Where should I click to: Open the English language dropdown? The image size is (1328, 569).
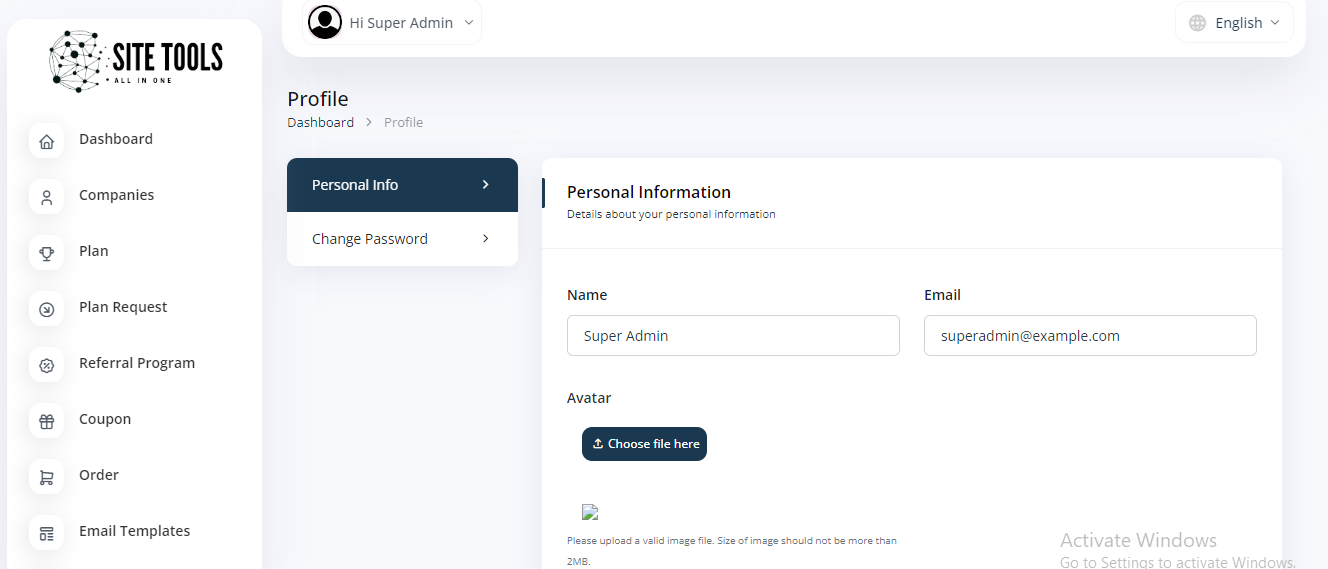[x=1235, y=22]
